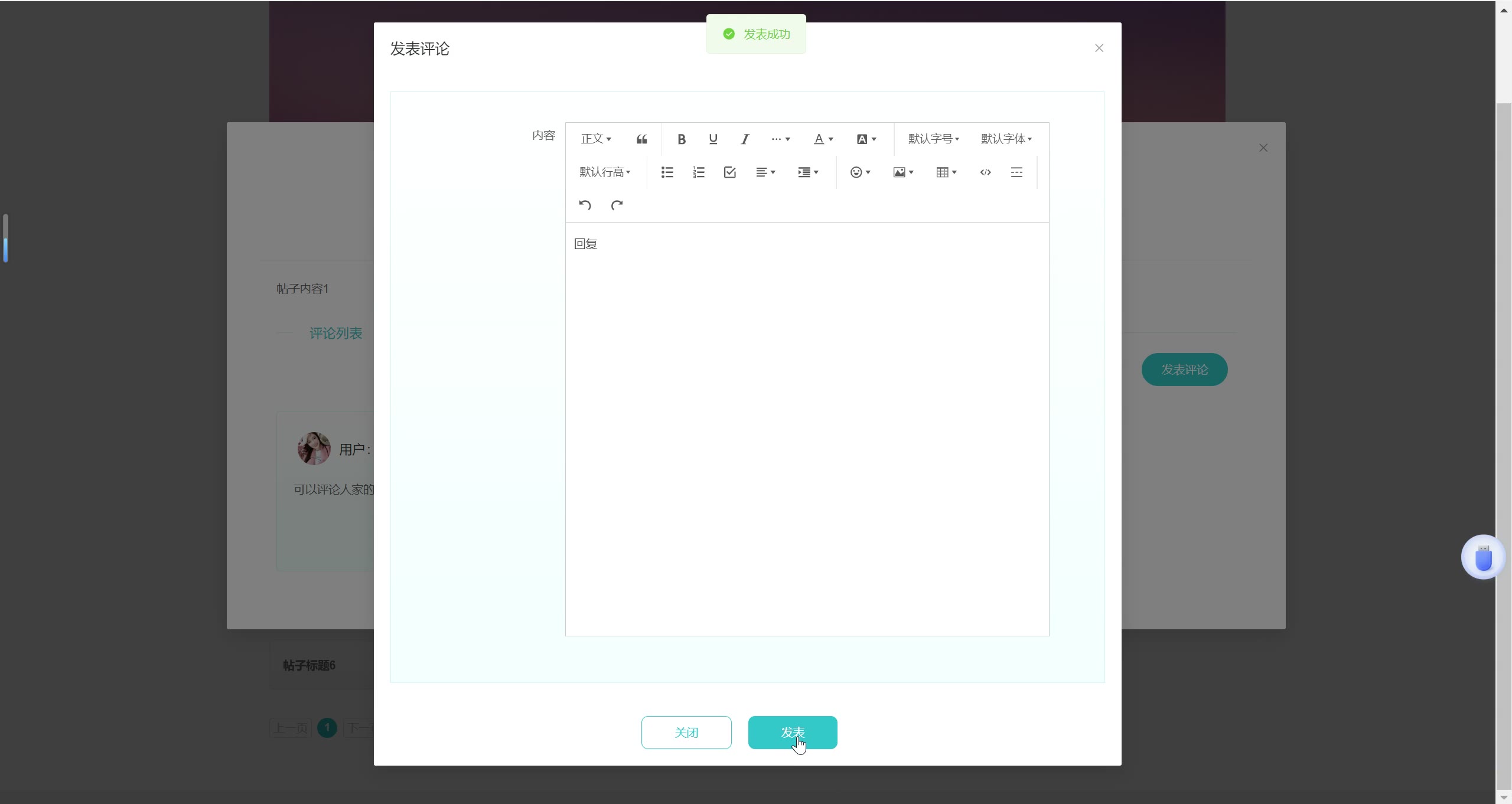Open the 默认行高 line height menu

point(604,172)
